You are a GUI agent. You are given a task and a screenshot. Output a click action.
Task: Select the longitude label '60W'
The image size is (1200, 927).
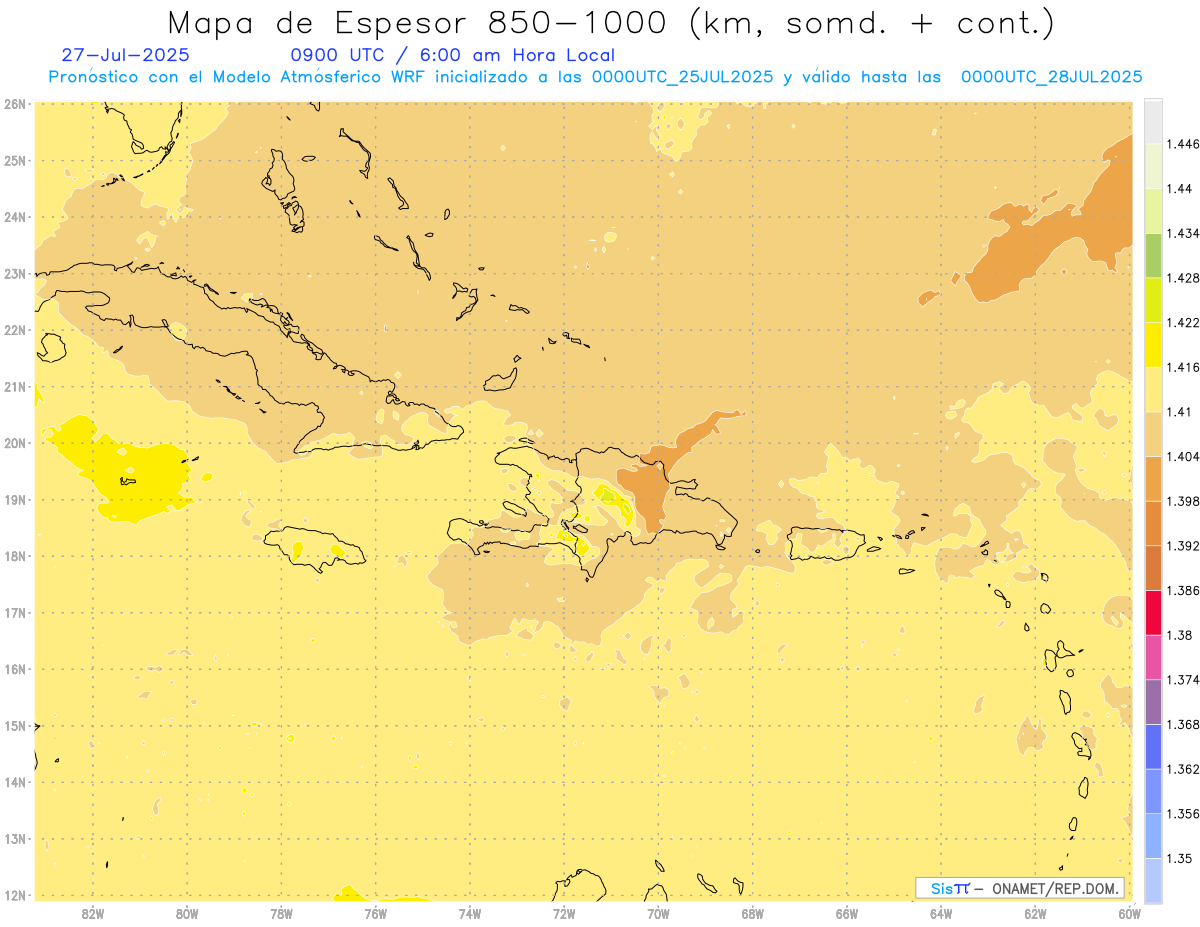(x=1129, y=913)
